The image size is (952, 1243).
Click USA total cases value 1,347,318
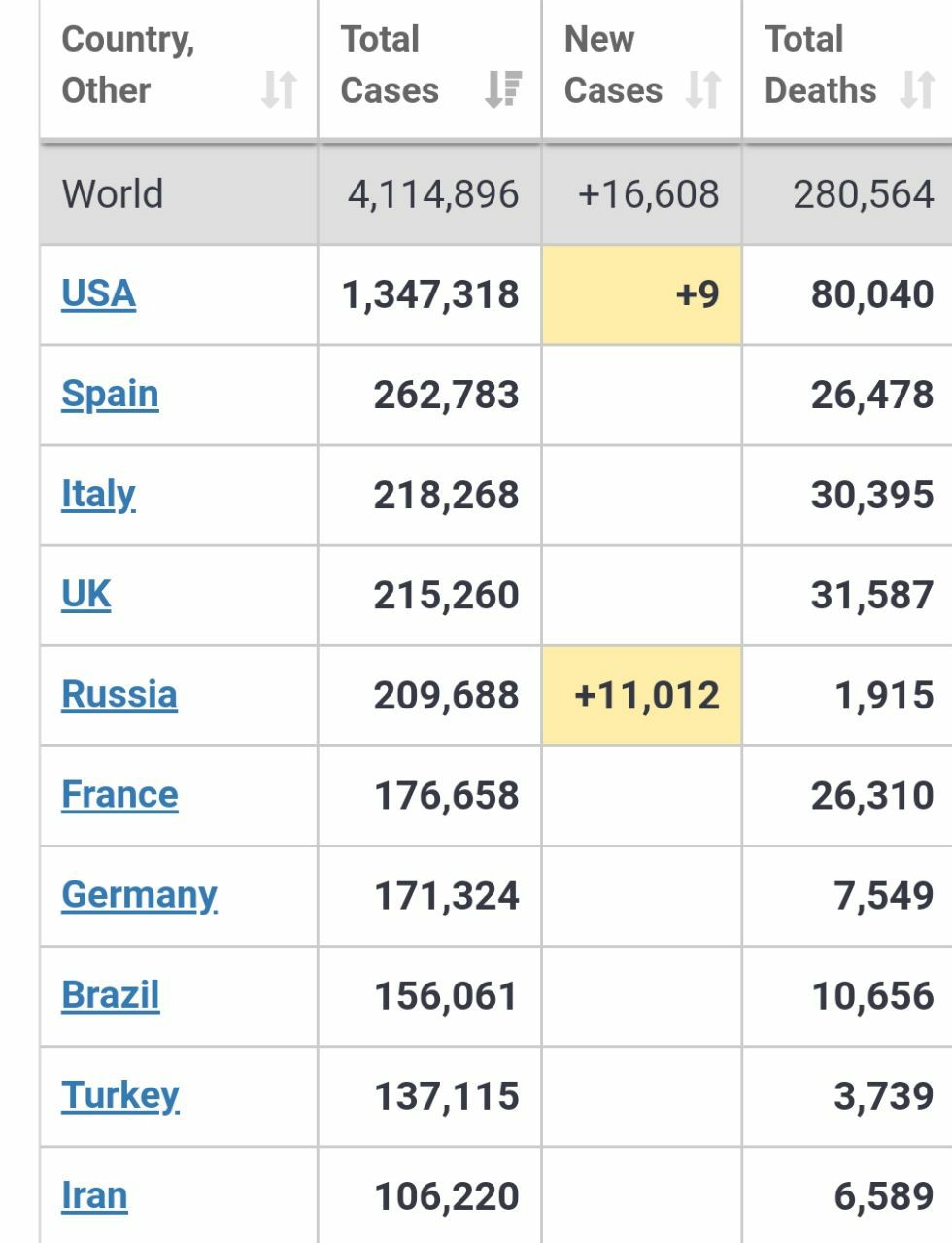coord(430,294)
